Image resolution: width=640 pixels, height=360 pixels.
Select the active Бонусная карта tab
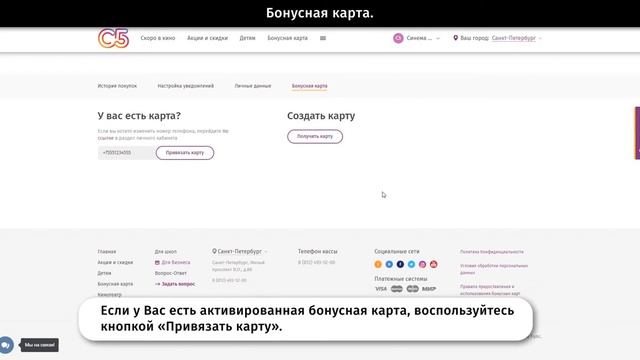[x=309, y=86]
